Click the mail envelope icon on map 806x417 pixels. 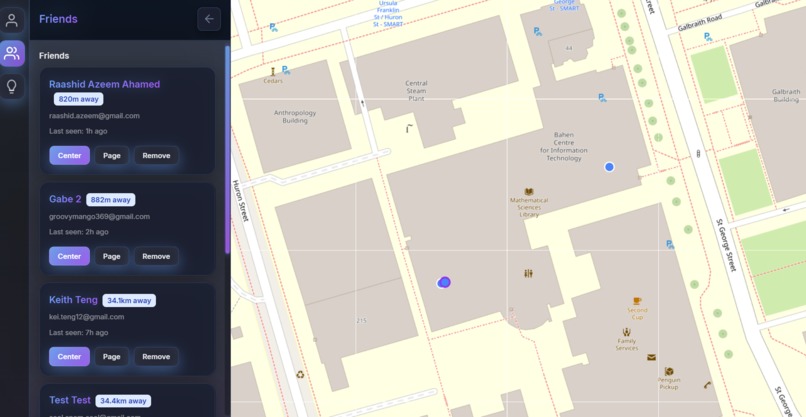[651, 357]
